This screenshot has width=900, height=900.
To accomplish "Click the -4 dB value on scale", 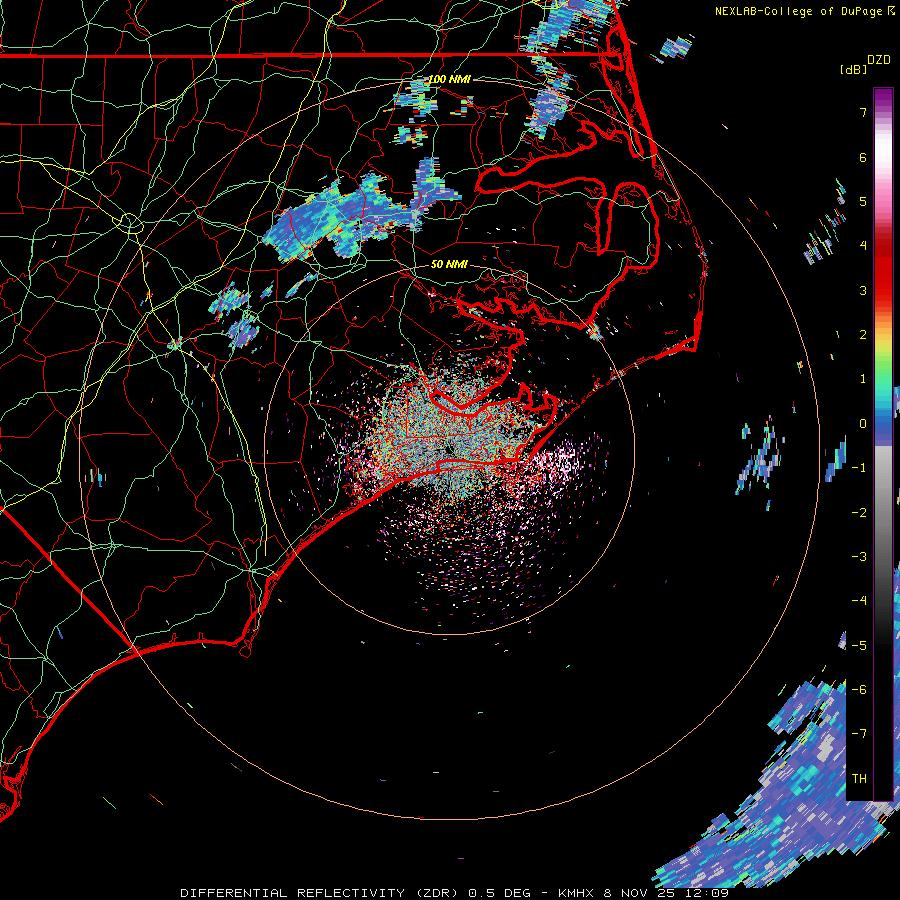I will tap(859, 601).
